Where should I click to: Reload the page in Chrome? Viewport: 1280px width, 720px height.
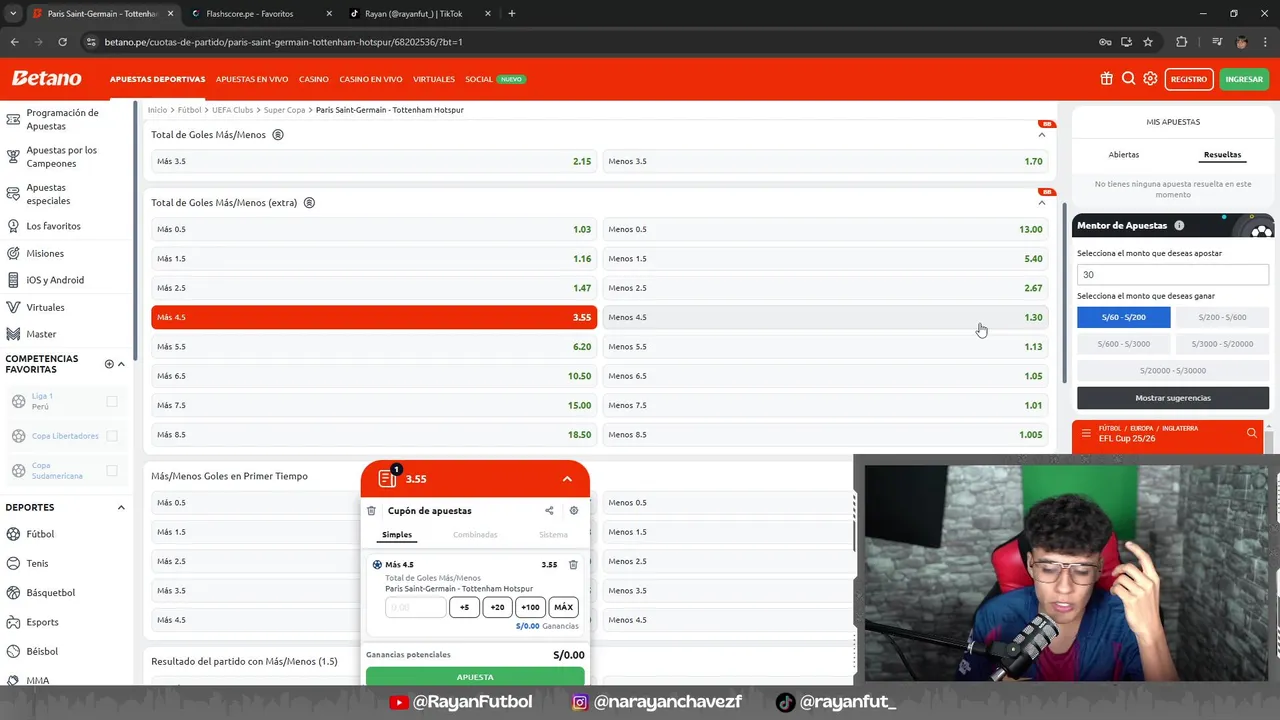click(x=62, y=42)
